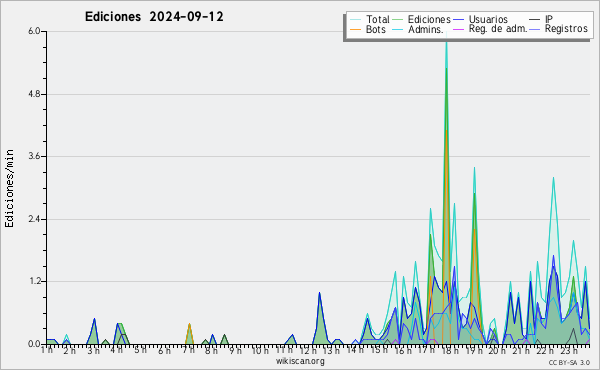Image resolution: width=600 pixels, height=370 pixels.
Task: Click the orange Bots legend line swatch
Action: pyautogui.click(x=356, y=29)
